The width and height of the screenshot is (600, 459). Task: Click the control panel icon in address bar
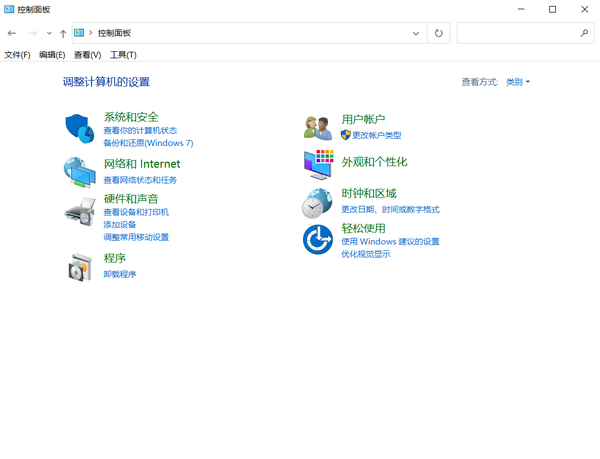tap(79, 33)
